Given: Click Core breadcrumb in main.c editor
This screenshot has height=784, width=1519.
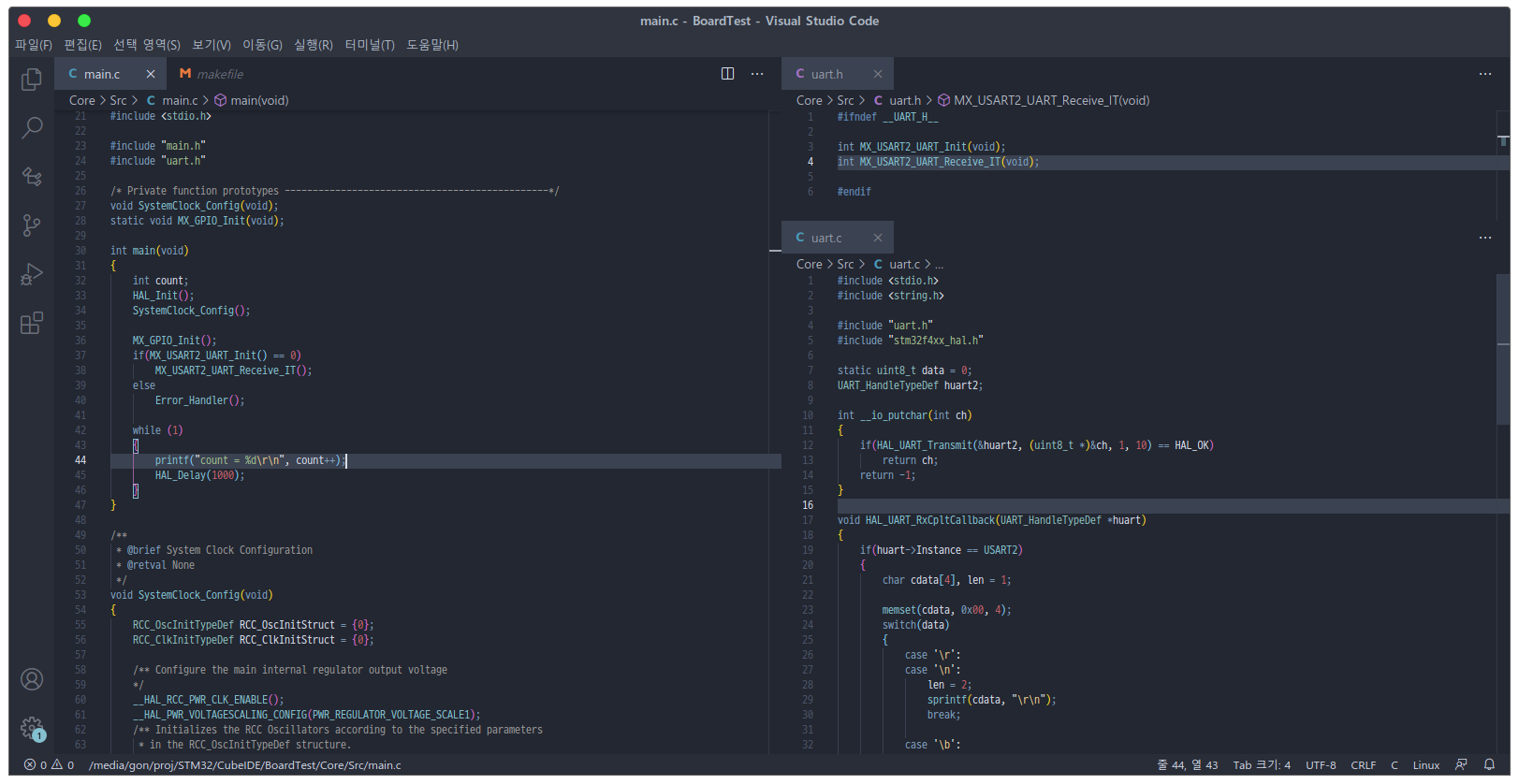Looking at the screenshot, I should [82, 100].
